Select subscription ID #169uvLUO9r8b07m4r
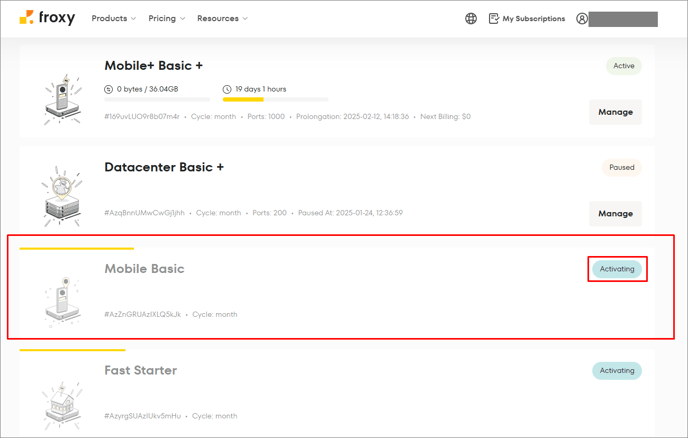 click(x=142, y=117)
